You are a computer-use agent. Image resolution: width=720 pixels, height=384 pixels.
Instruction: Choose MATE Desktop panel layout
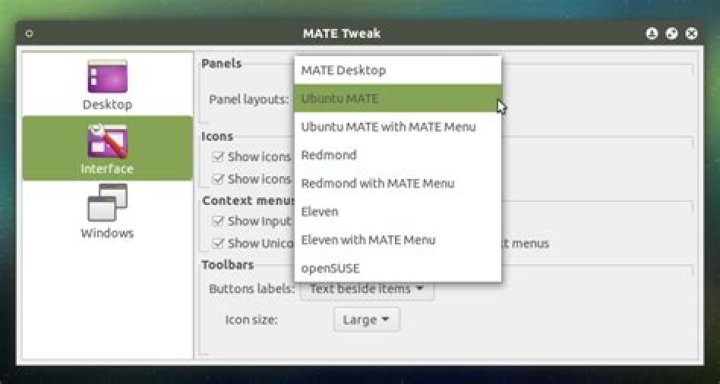398,70
